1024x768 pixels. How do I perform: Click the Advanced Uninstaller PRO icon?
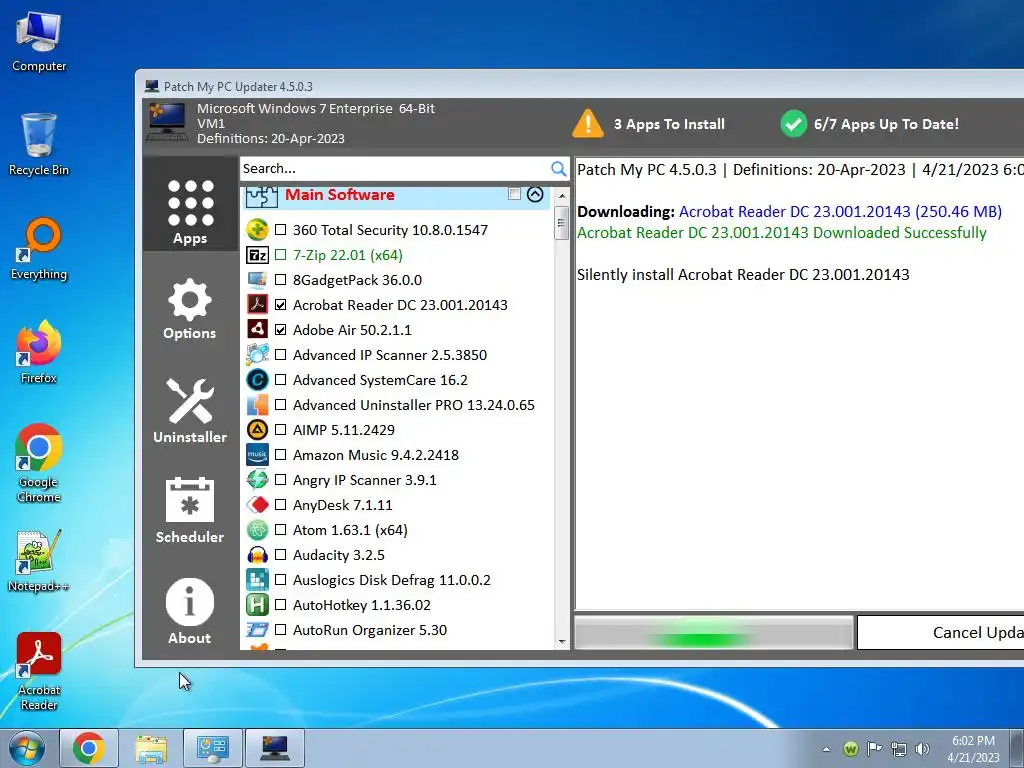pos(257,405)
